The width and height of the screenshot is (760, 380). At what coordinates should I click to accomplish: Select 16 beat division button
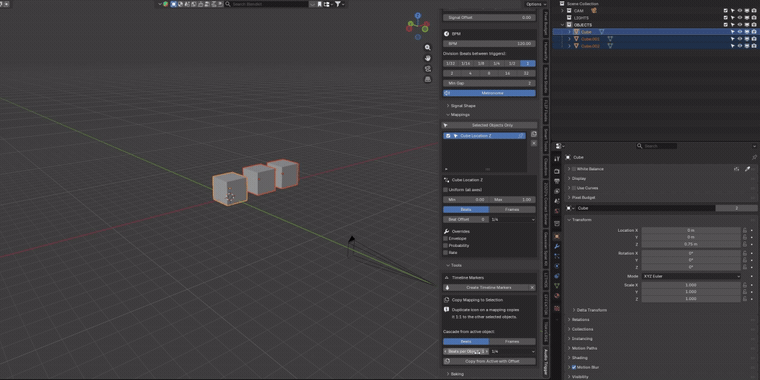[507, 73]
